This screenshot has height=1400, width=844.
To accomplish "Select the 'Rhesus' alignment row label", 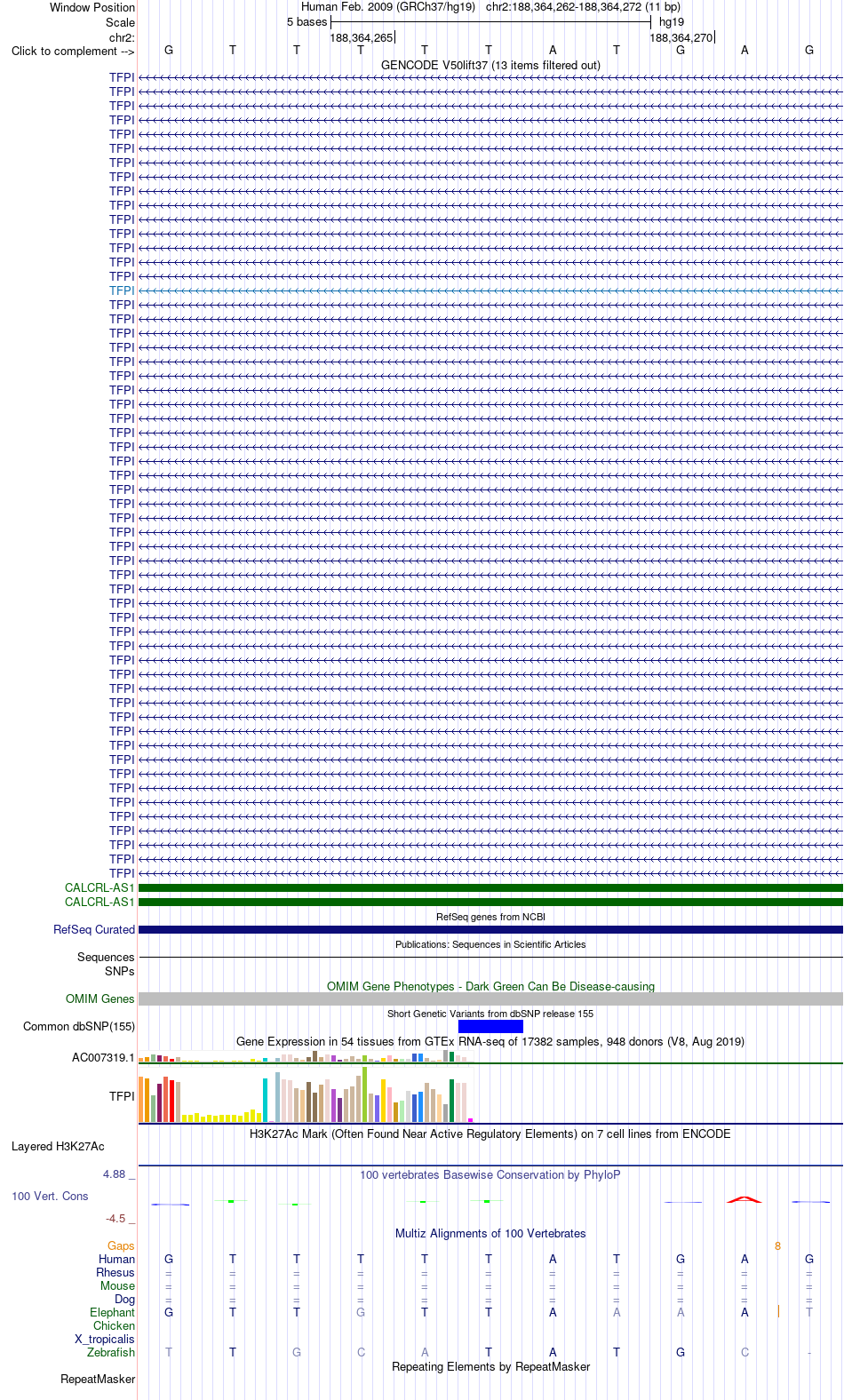I will click(115, 1272).
